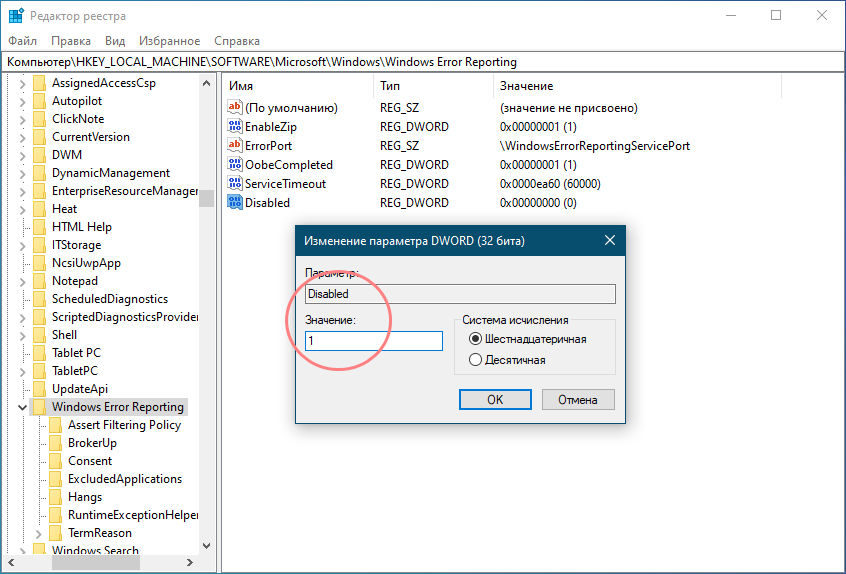
Task: Select the Десятичная radio button
Action: point(475,360)
